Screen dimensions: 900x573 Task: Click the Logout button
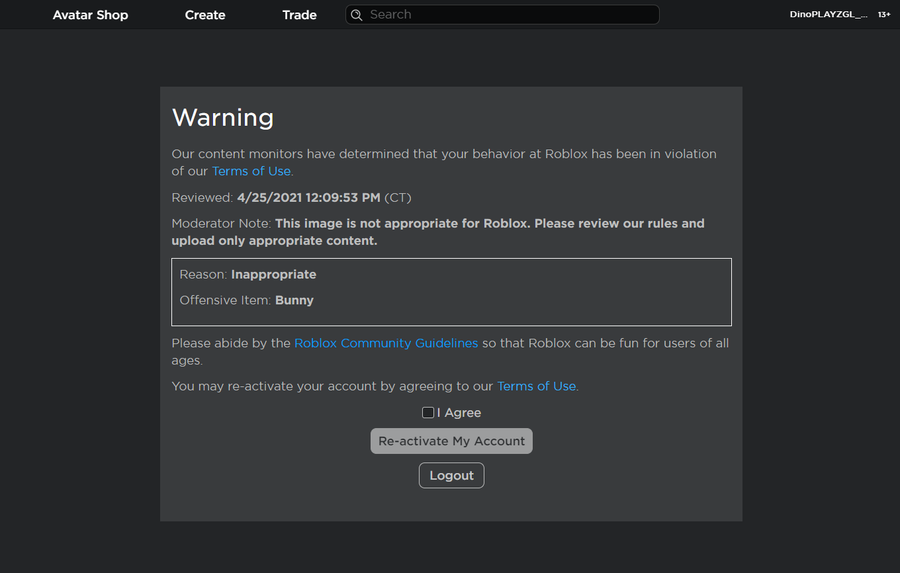tap(451, 475)
